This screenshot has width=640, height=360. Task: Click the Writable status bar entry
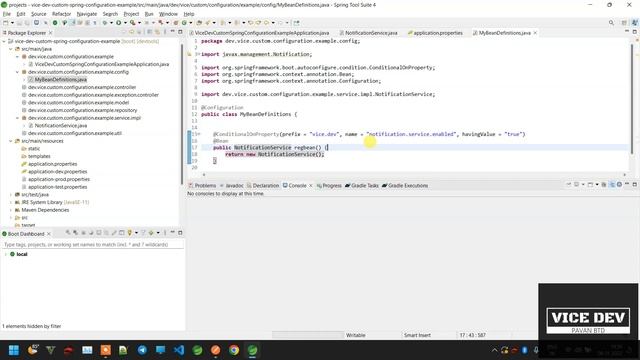[x=356, y=335]
